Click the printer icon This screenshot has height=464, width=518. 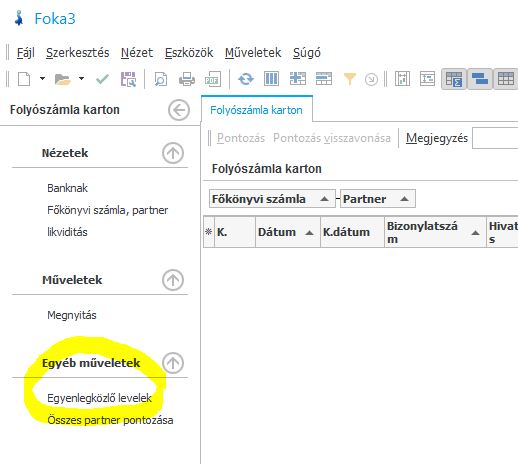point(187,79)
